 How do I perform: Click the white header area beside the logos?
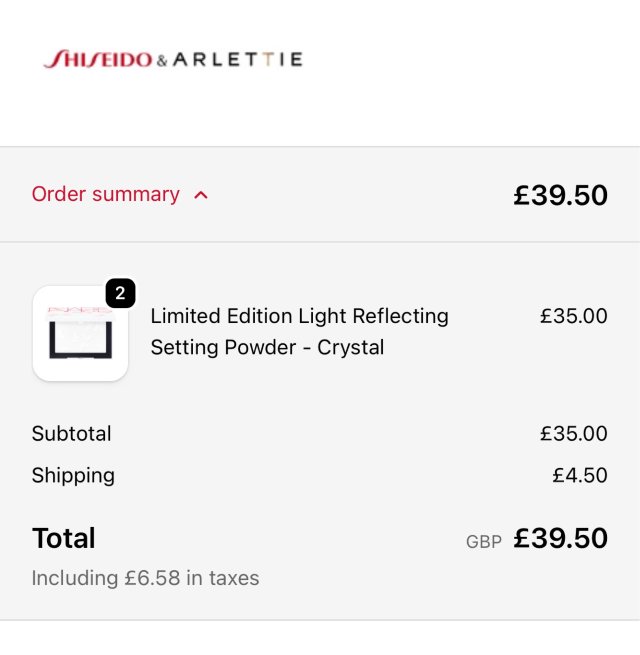click(470, 60)
